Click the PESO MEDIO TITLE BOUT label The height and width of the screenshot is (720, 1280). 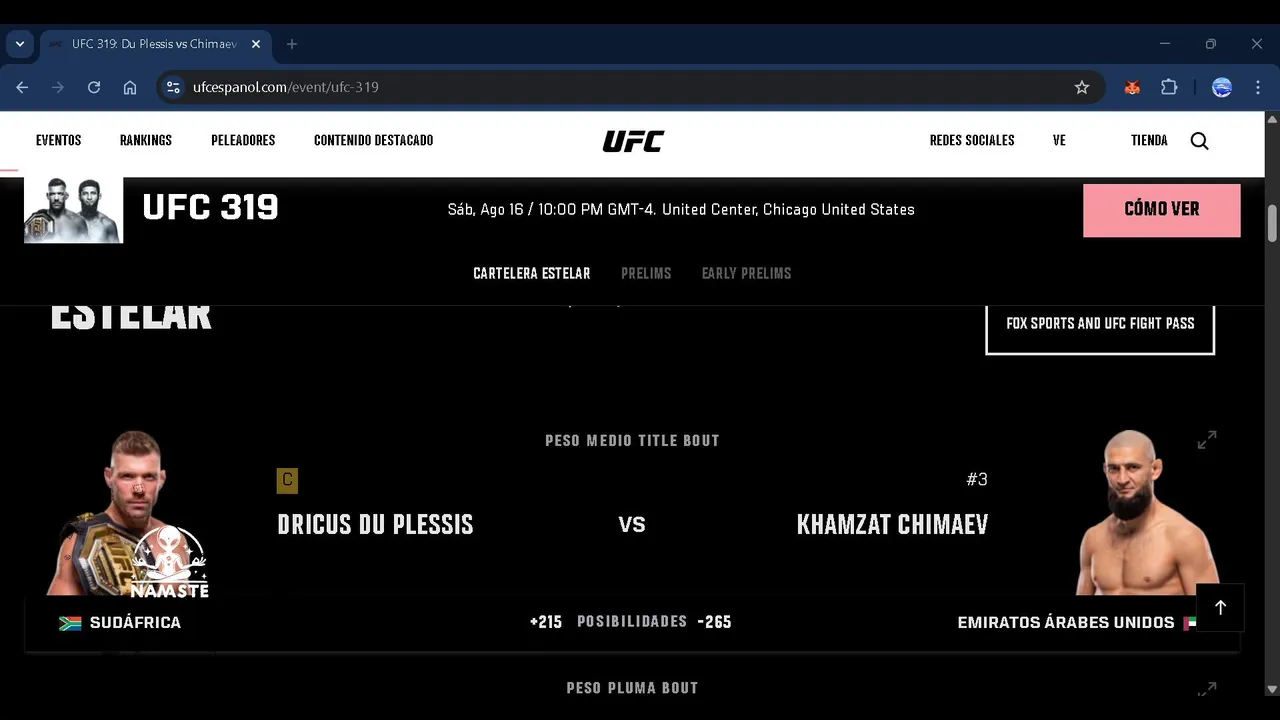[x=632, y=441]
